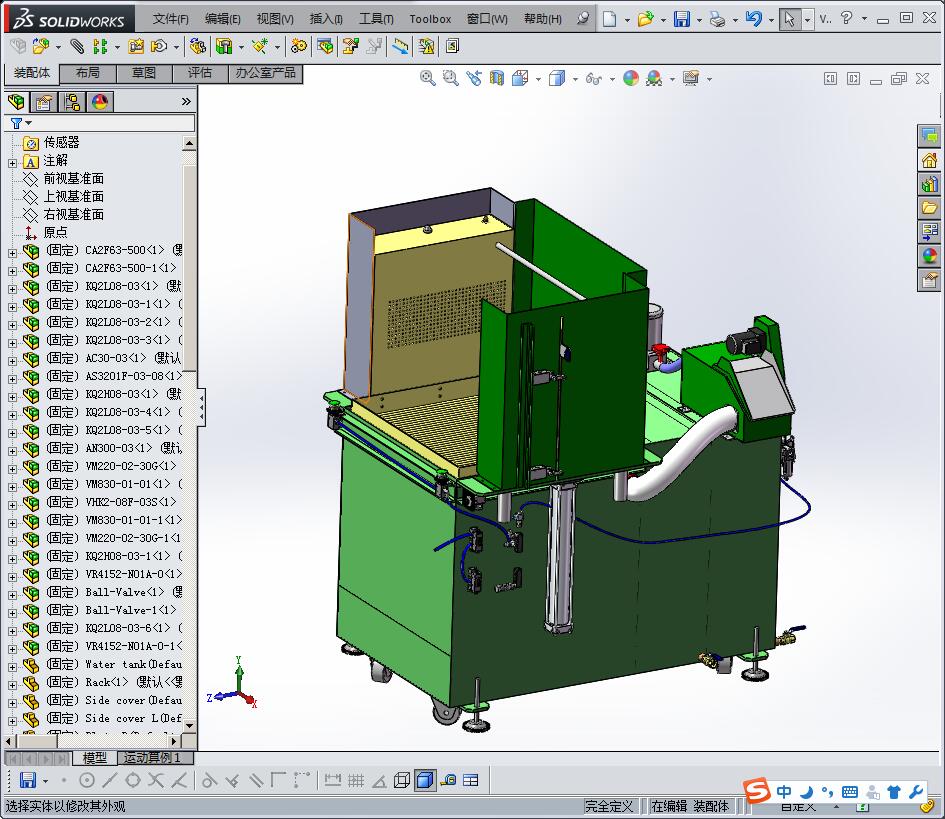Open the PropertyManager tab icon
Screen dimensions: 945x819
tap(44, 101)
